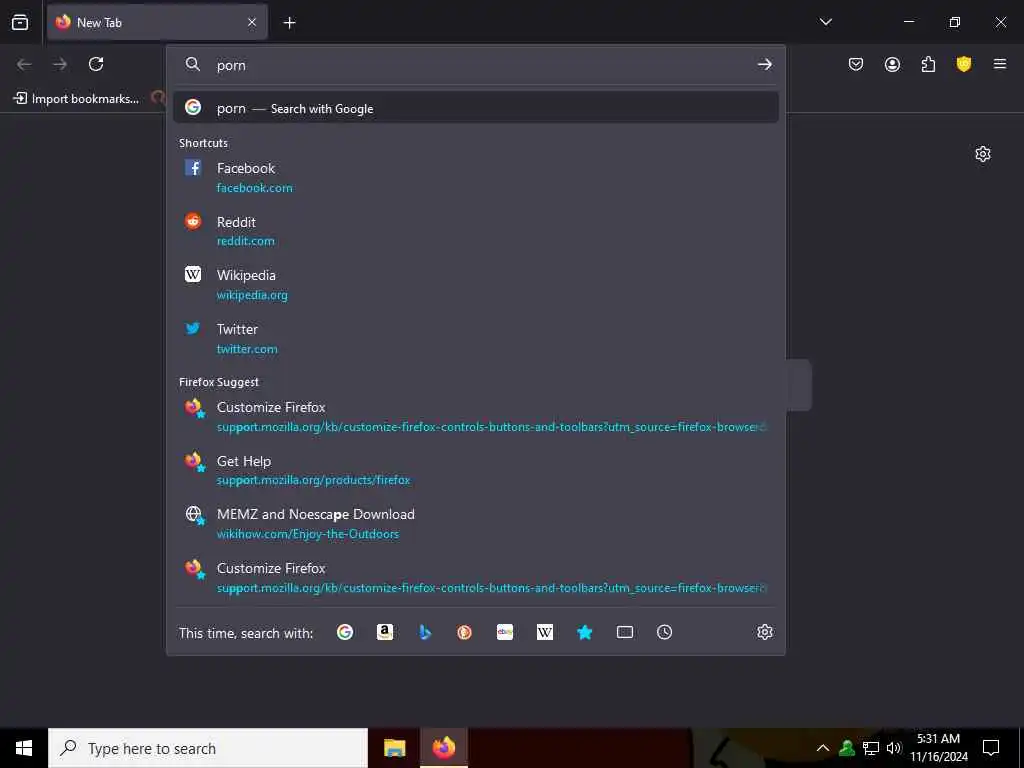1024x768 pixels.
Task: Click the Windows taskbar search box
Action: [208, 748]
